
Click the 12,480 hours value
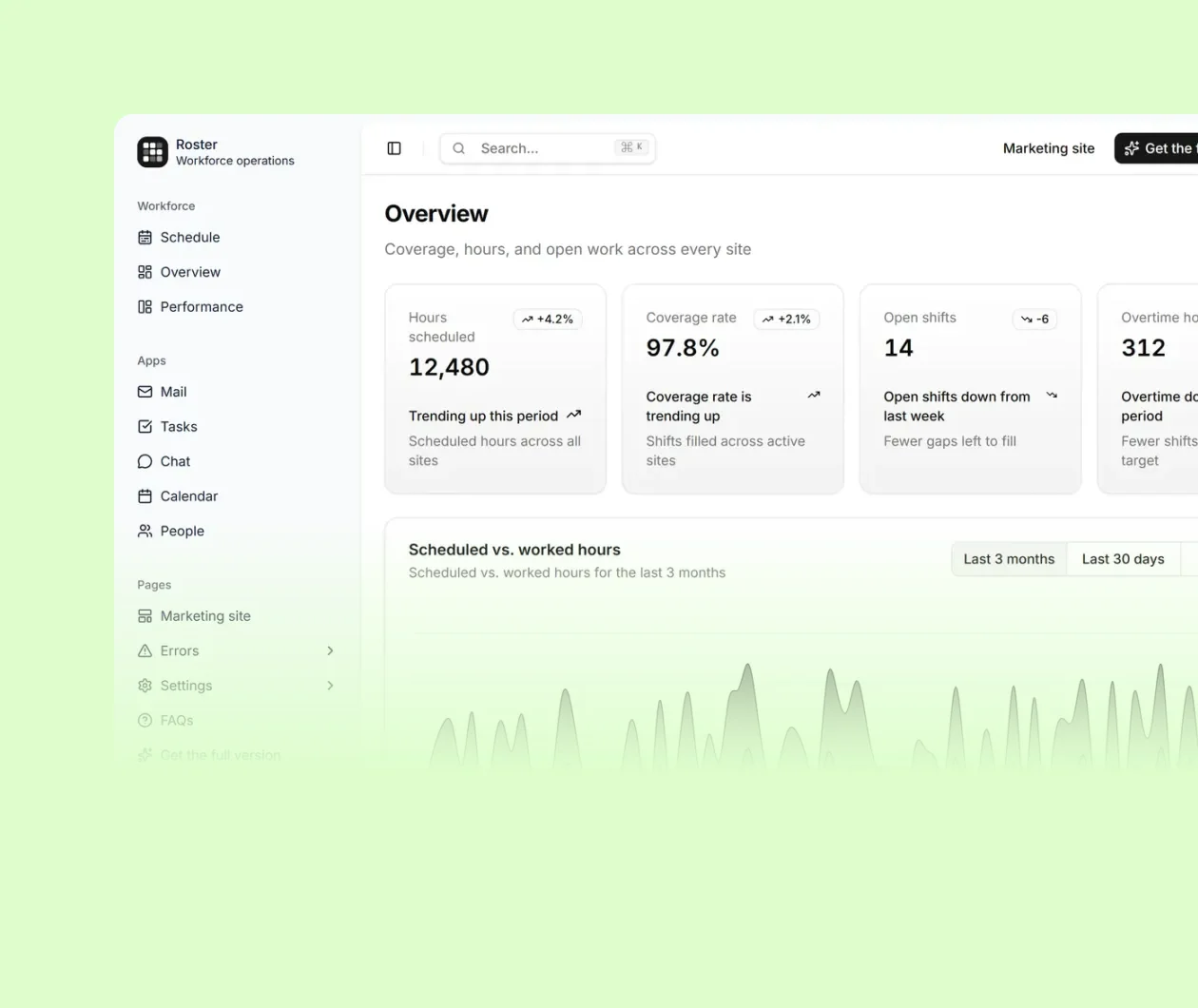pyautogui.click(x=449, y=367)
